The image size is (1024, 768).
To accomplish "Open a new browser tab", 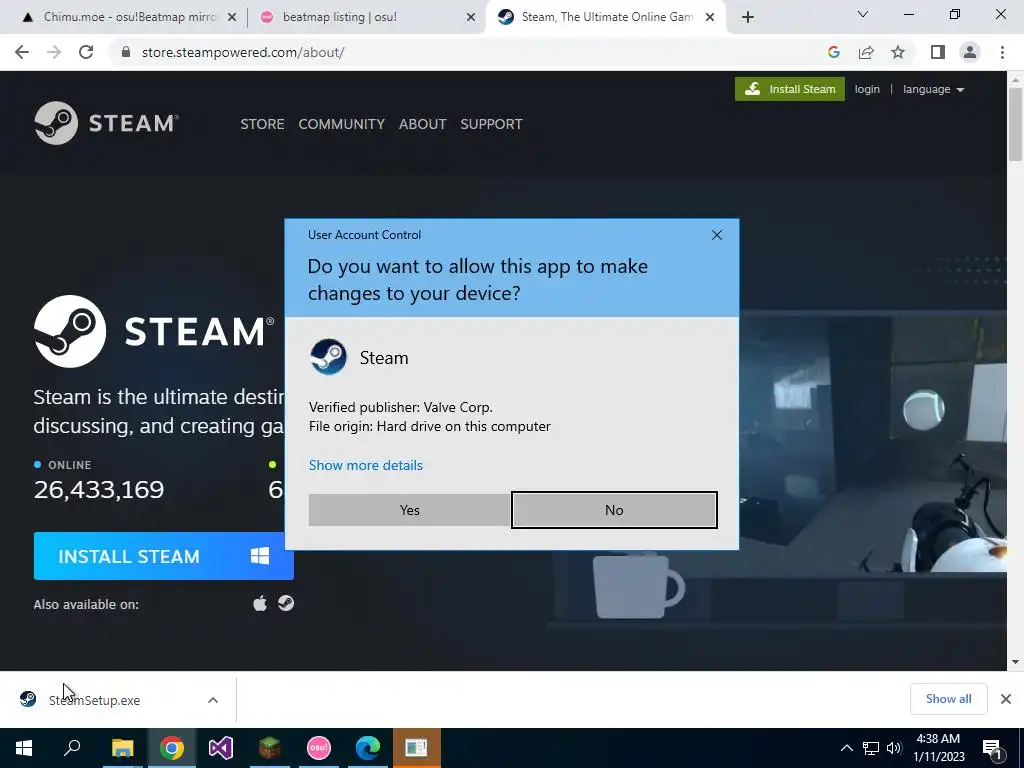I will click(748, 18).
